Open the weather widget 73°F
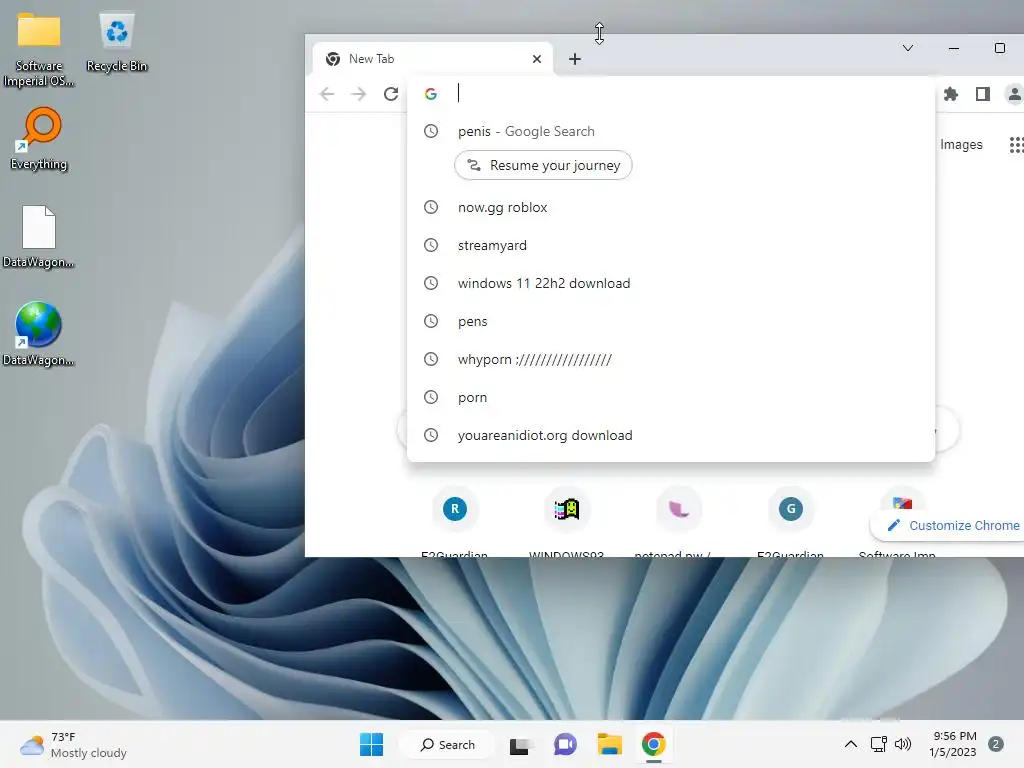 (73, 744)
